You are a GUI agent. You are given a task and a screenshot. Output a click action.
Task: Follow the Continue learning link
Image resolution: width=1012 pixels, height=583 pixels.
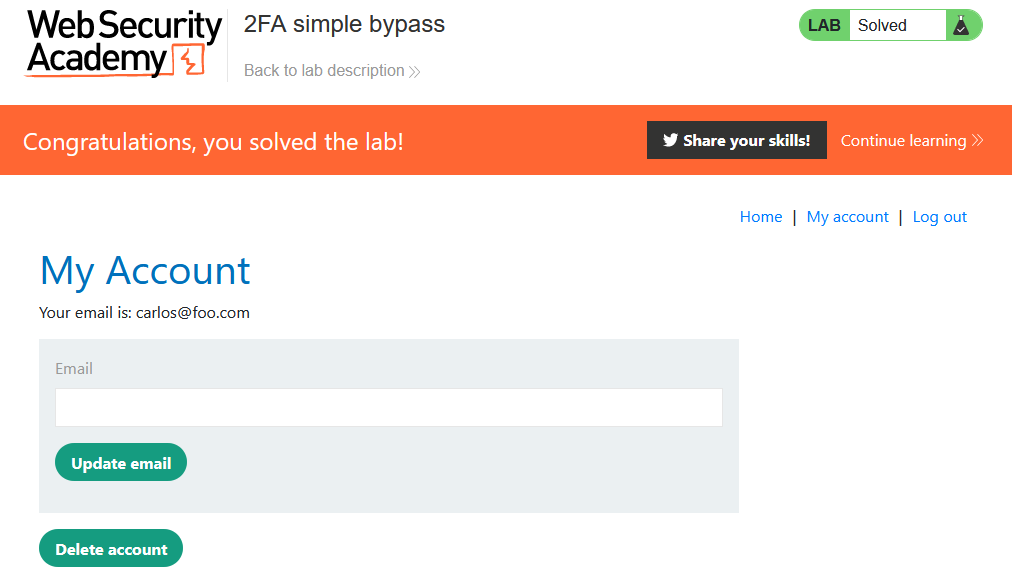click(x=903, y=141)
